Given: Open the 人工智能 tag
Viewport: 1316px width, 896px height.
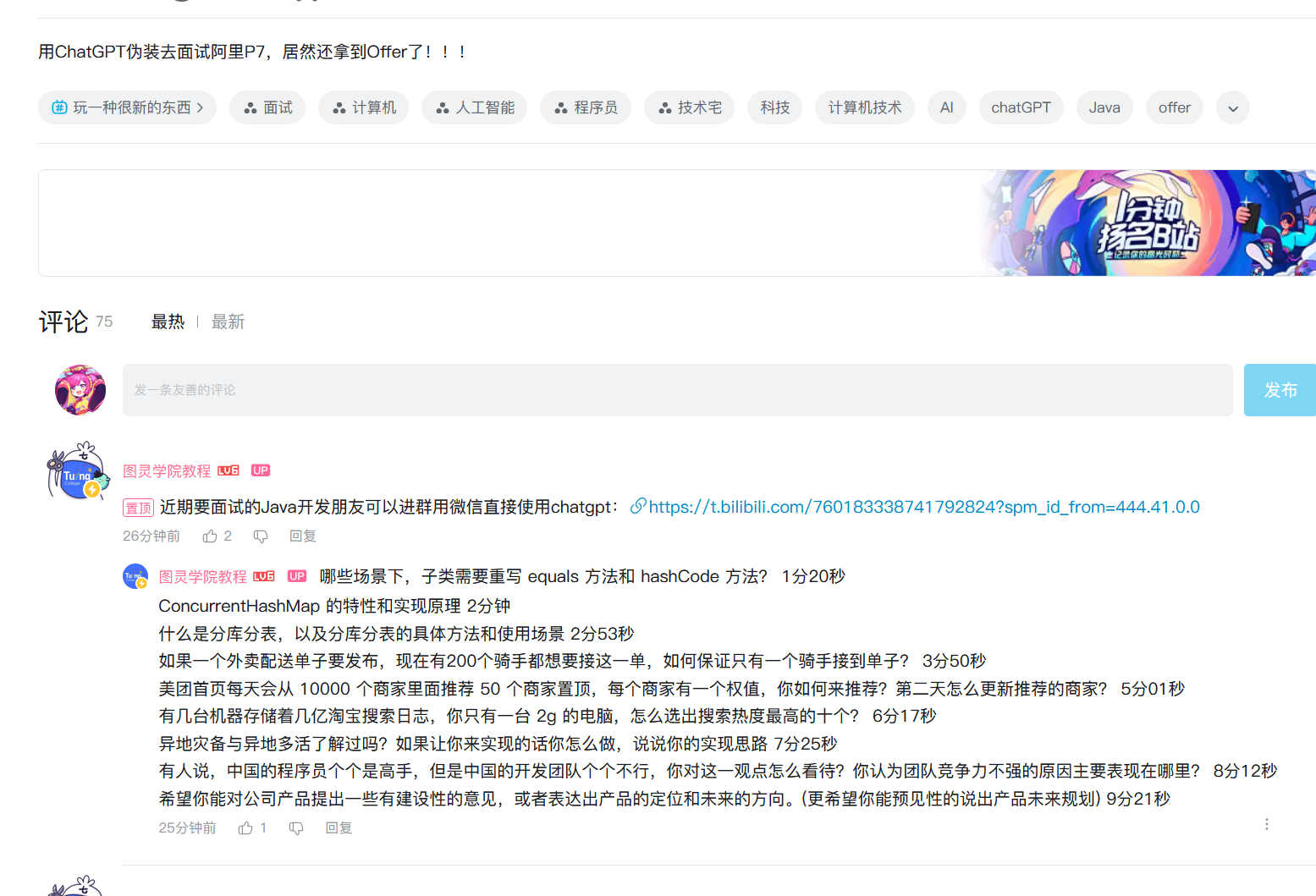Looking at the screenshot, I should coord(474,107).
